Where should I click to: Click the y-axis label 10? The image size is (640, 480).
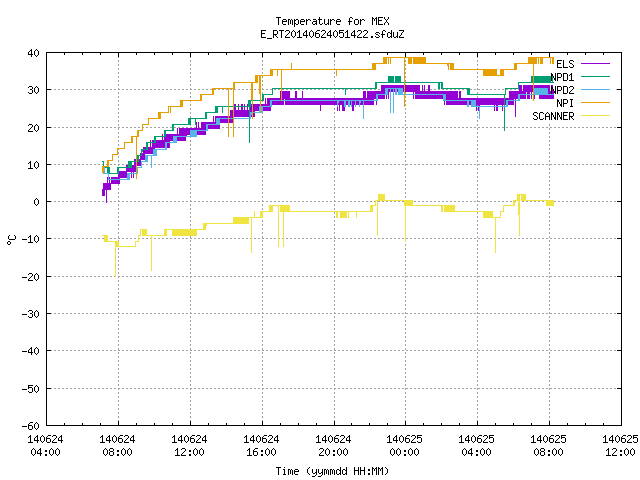(x=33, y=165)
